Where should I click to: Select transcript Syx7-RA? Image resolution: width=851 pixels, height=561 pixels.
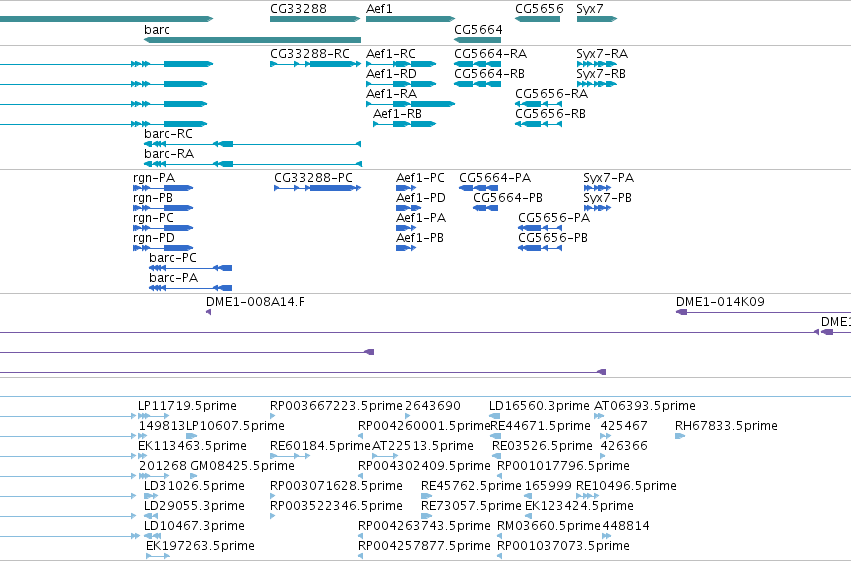(x=596, y=64)
